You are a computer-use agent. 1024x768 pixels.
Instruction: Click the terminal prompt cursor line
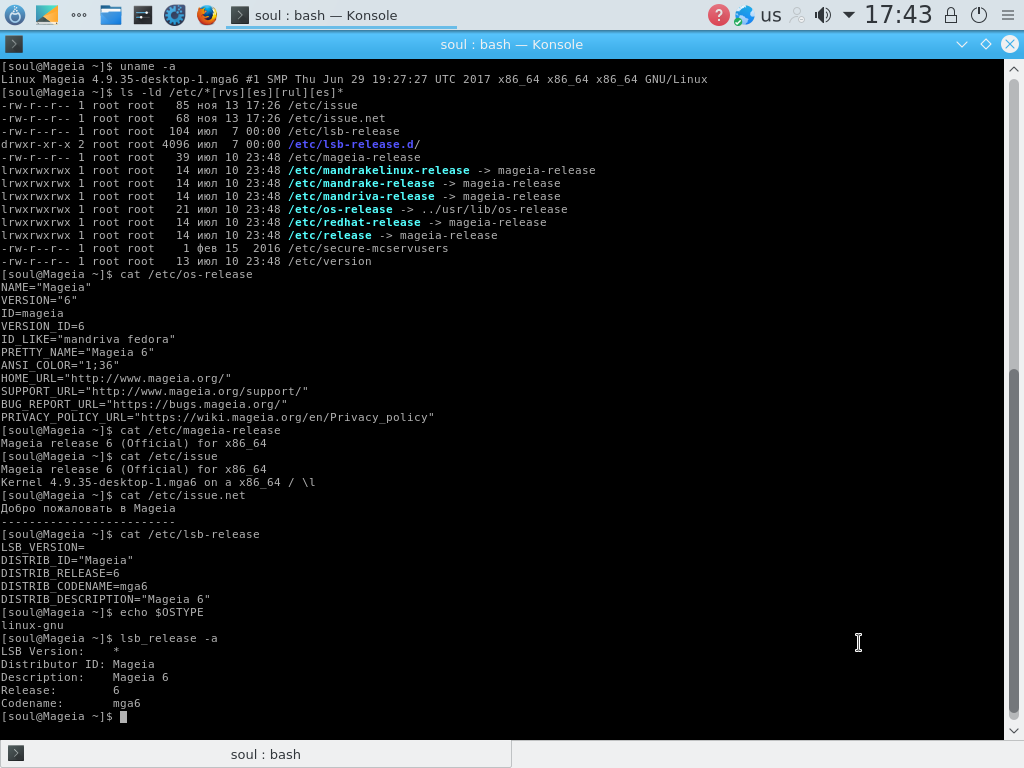pyautogui.click(x=64, y=716)
